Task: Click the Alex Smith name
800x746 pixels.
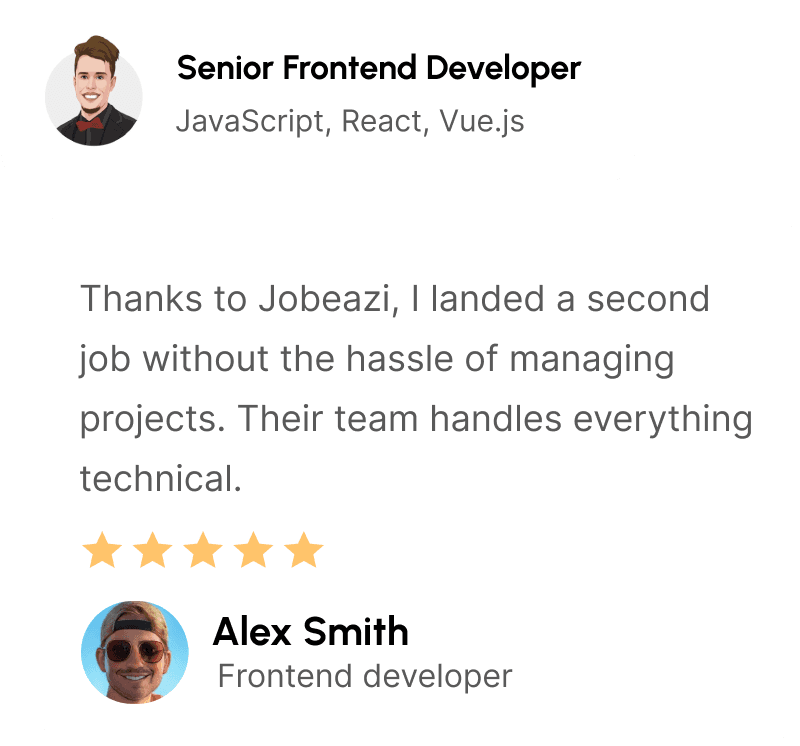Action: (311, 632)
